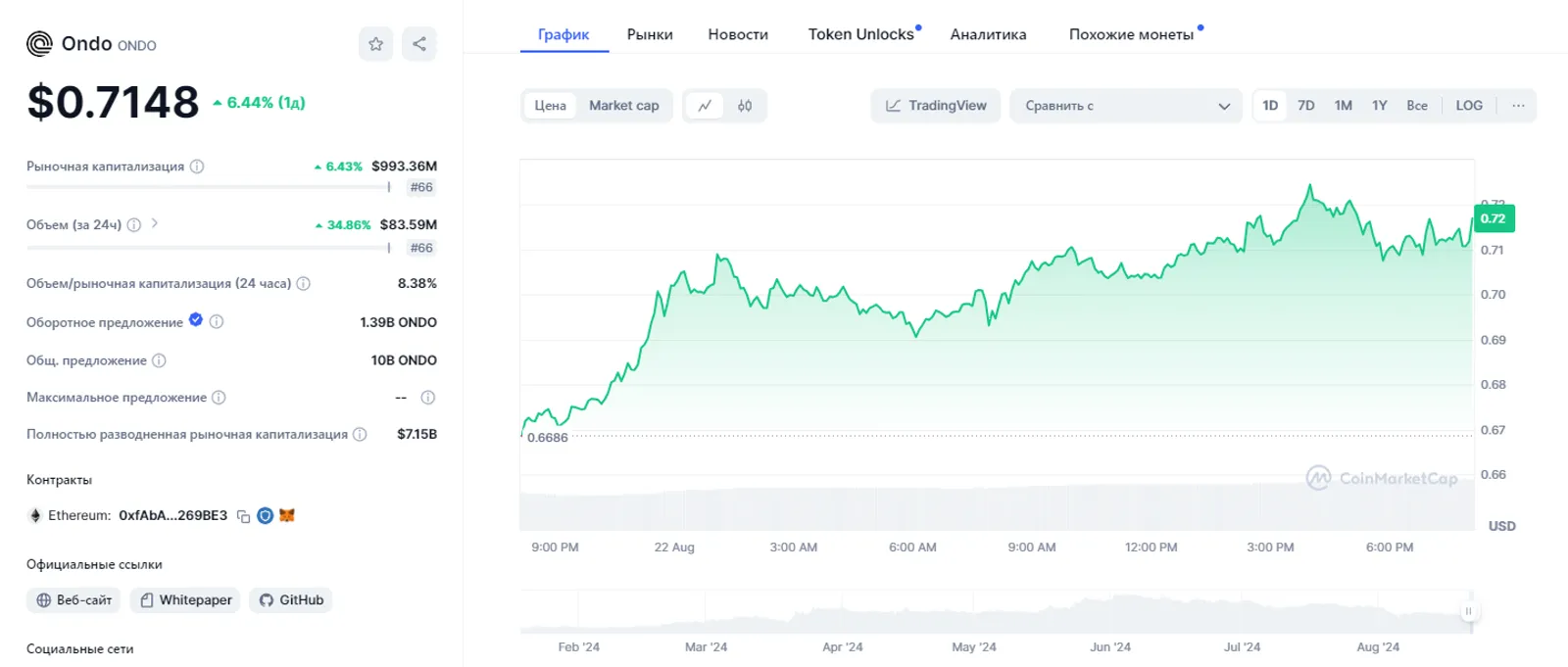1568x667 pixels.
Task: Open info icon for Рыночная капитализация
Action: tap(197, 167)
